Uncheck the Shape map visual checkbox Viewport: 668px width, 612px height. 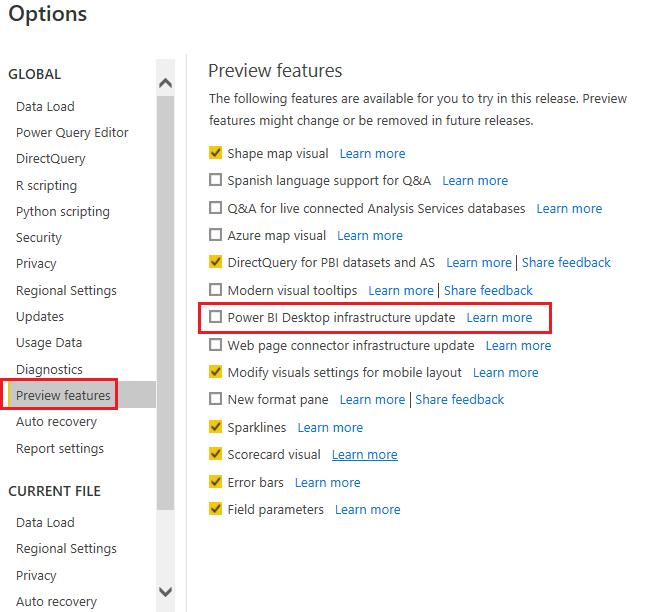pyautogui.click(x=216, y=152)
